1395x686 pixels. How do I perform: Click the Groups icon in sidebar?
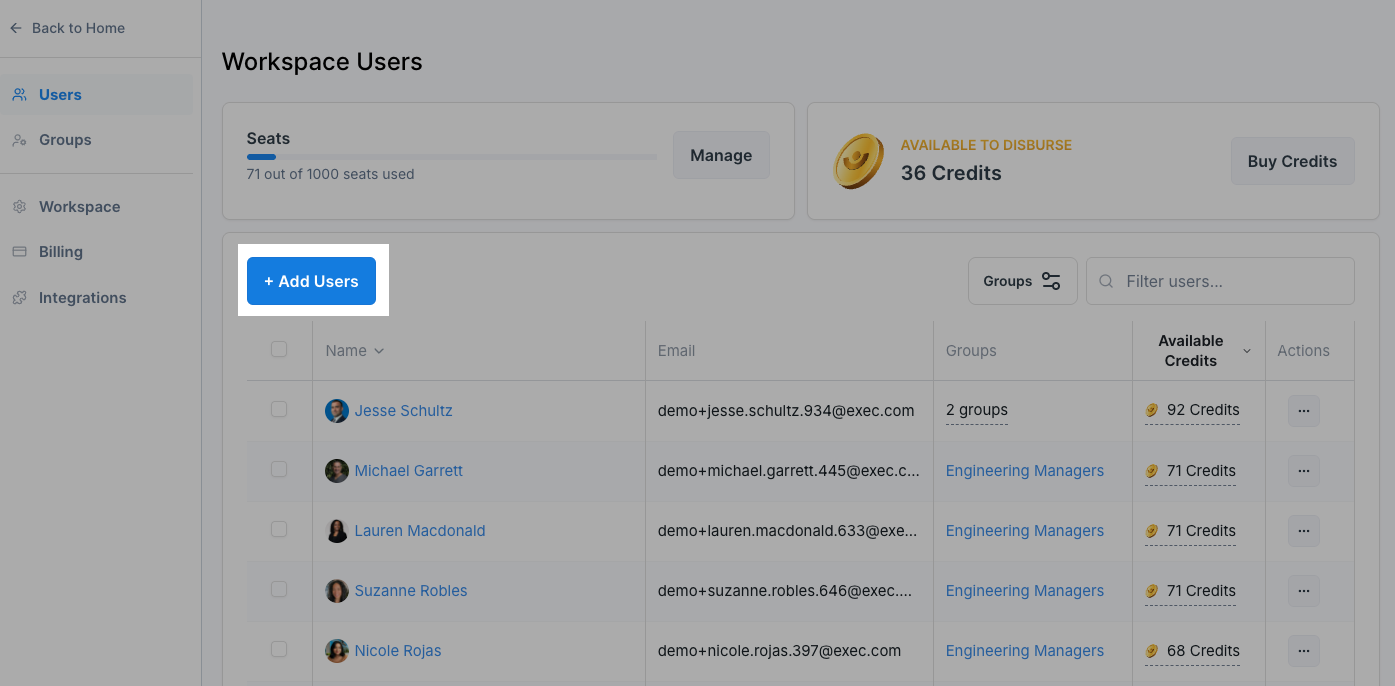click(x=19, y=140)
